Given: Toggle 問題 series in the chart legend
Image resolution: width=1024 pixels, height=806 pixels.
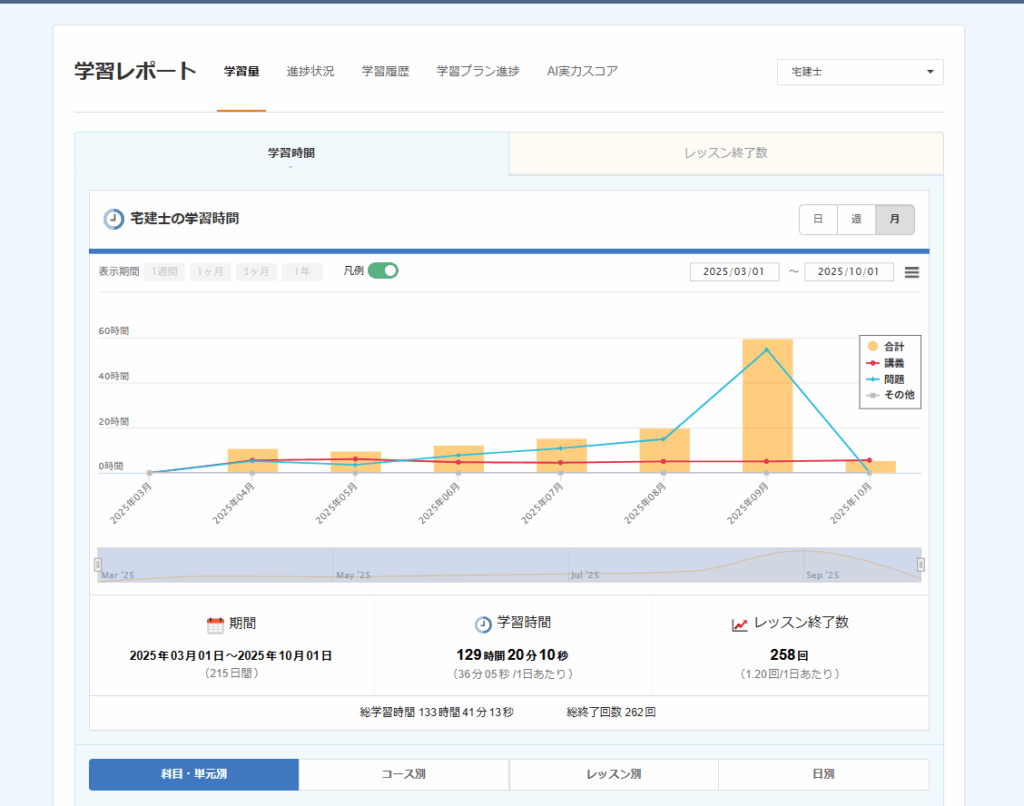Looking at the screenshot, I should tap(886, 379).
